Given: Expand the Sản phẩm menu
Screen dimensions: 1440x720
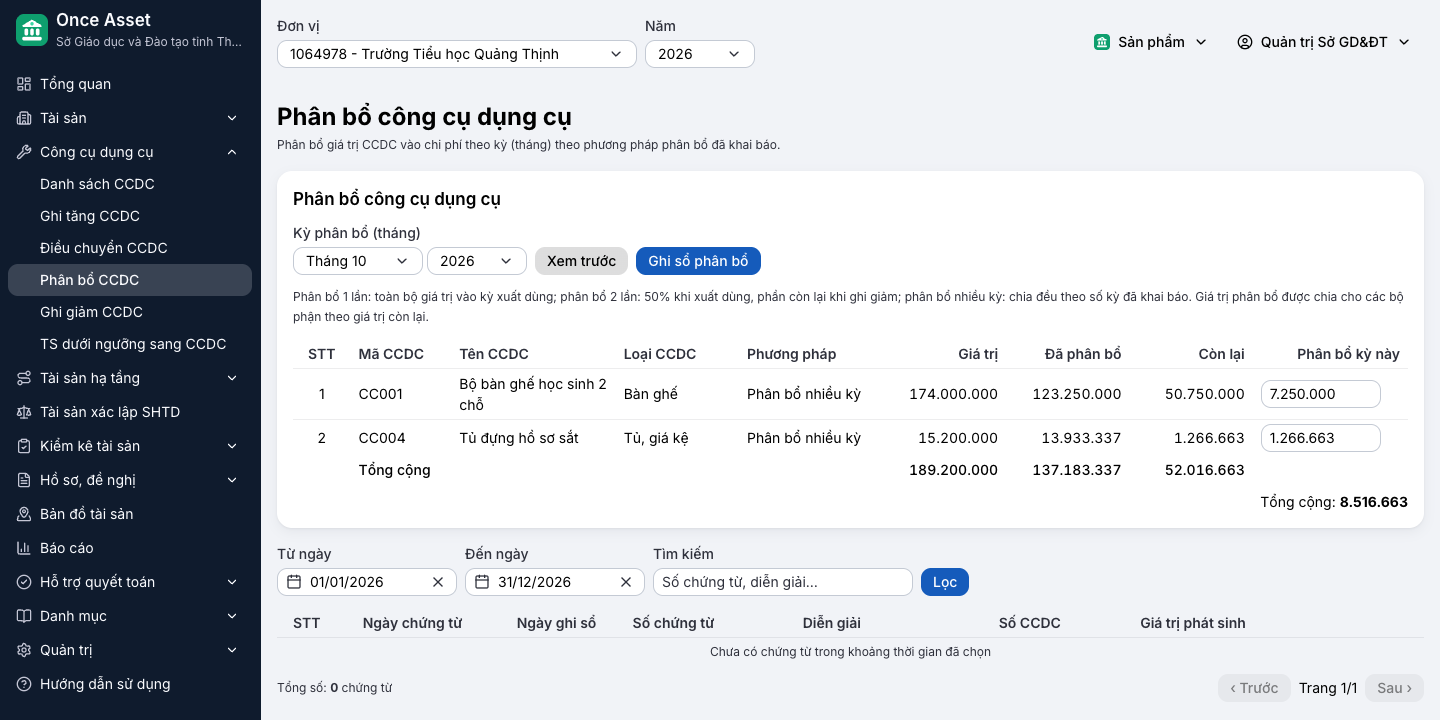Looking at the screenshot, I should (1151, 42).
